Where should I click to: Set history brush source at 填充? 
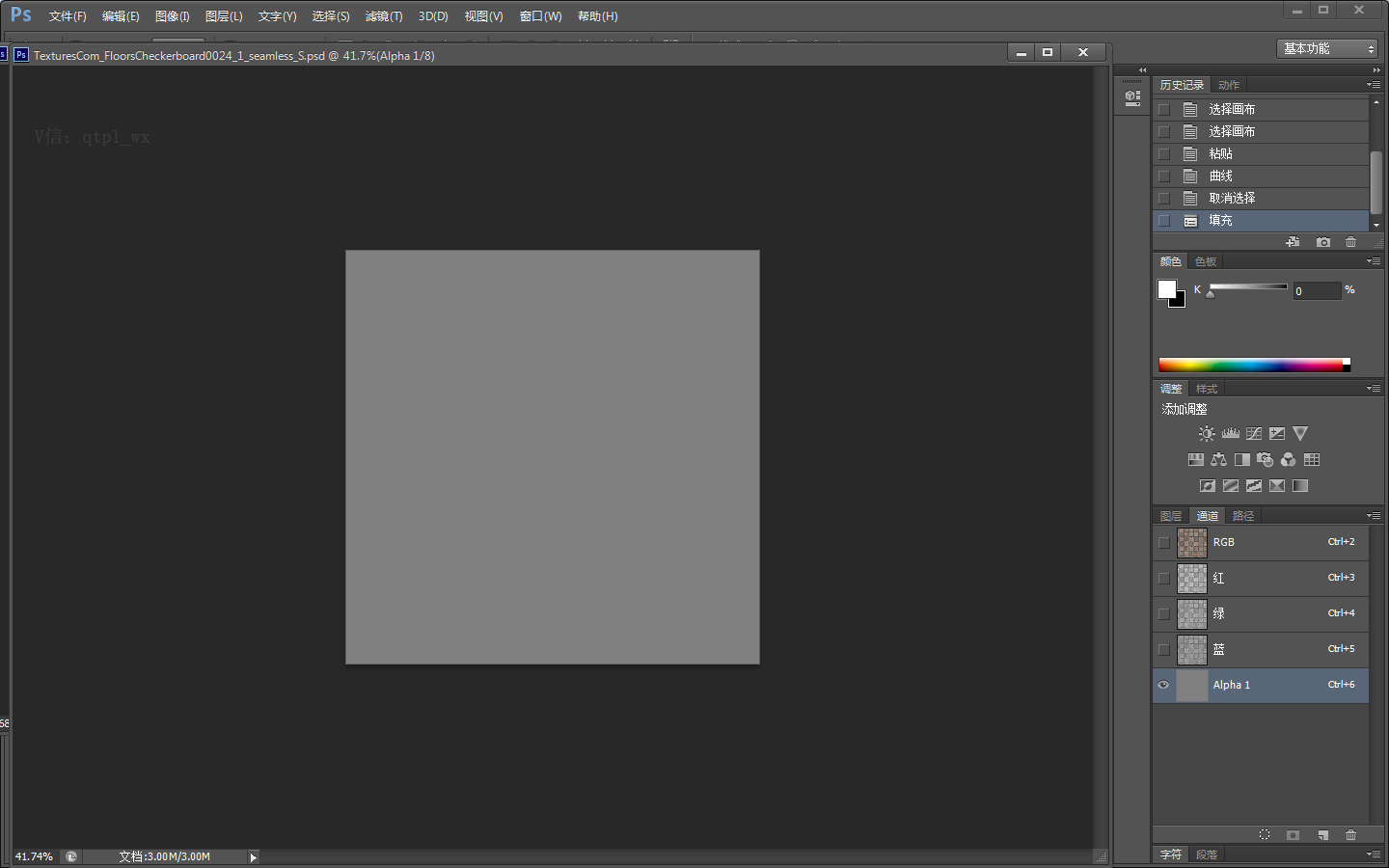point(1164,220)
